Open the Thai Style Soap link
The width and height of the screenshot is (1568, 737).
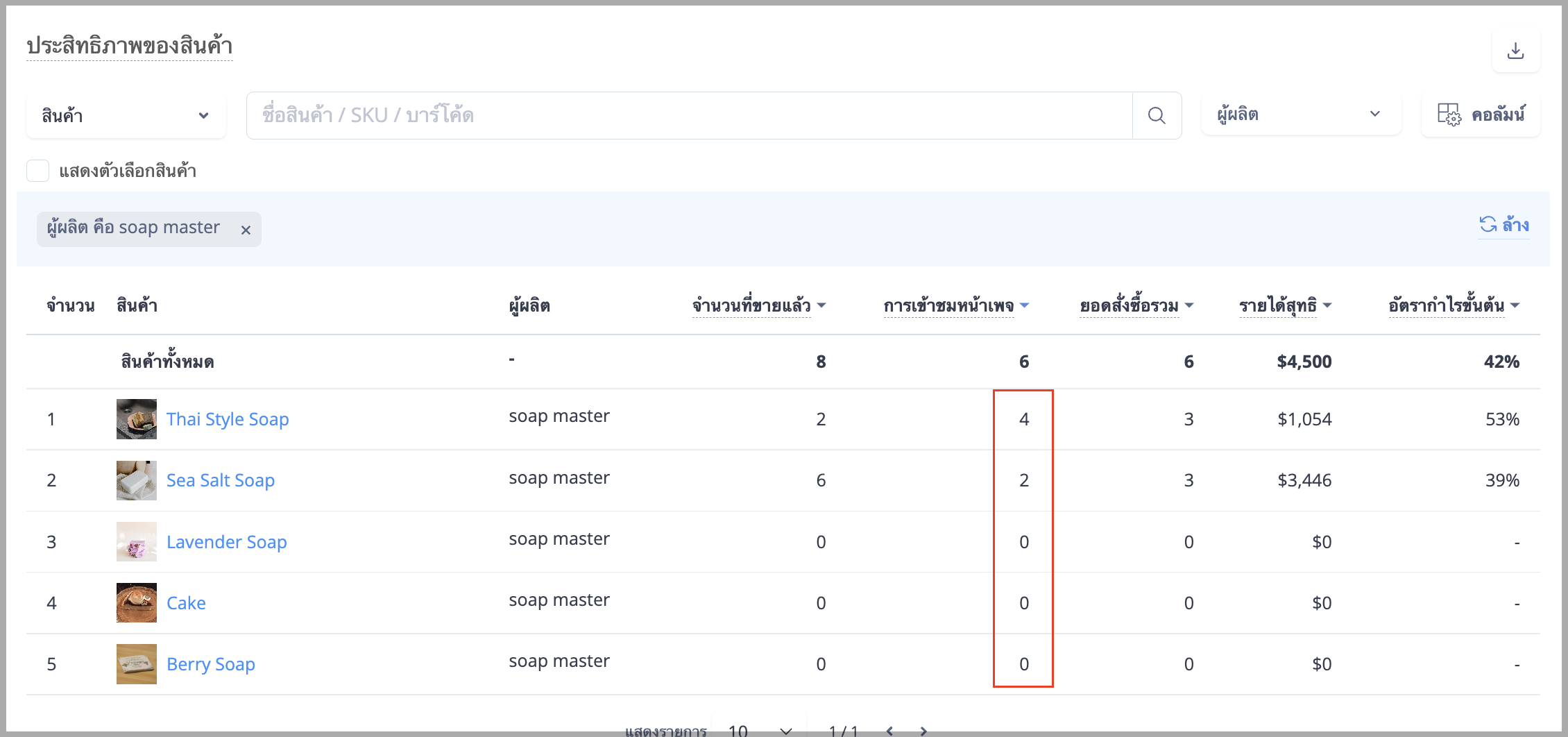(x=228, y=419)
